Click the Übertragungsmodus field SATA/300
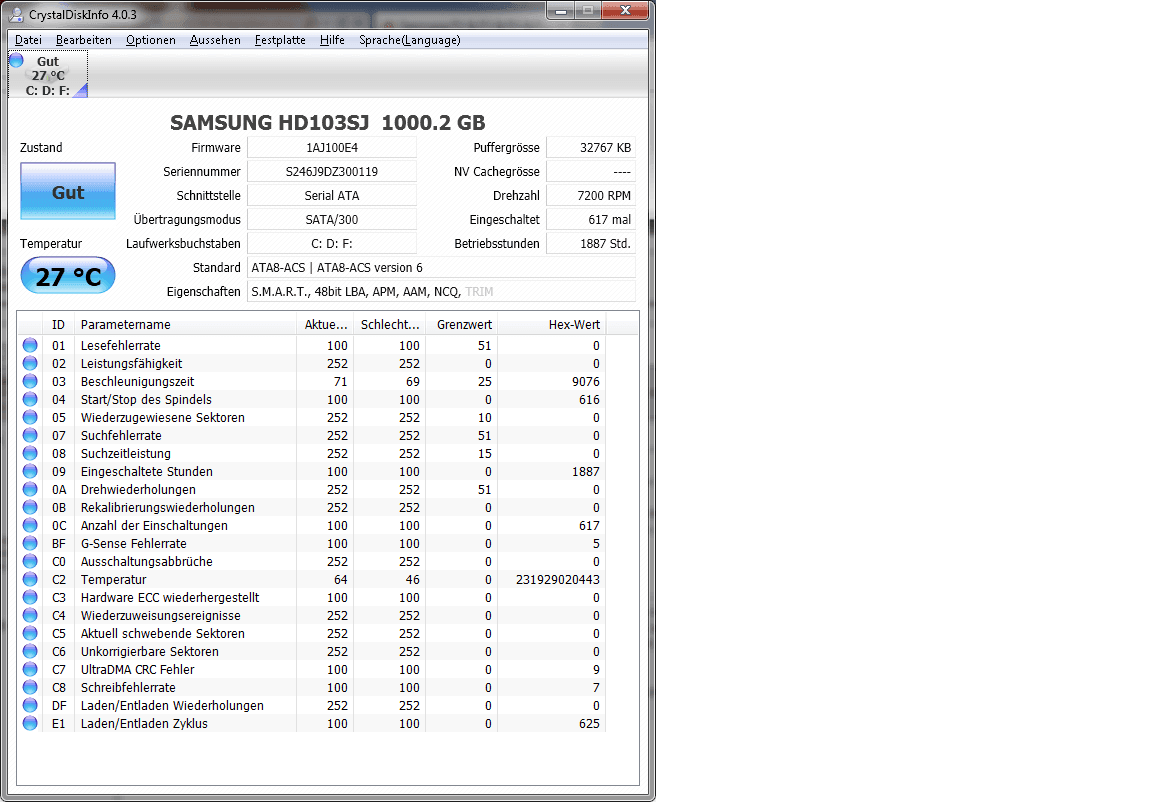 tap(332, 219)
